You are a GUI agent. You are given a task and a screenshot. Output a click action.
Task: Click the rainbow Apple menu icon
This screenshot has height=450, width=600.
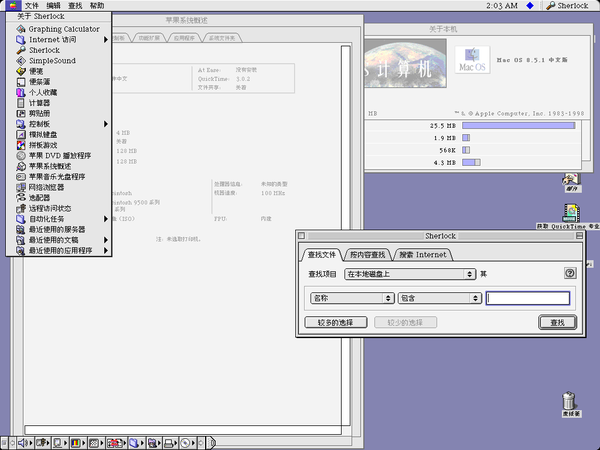[x=13, y=5]
